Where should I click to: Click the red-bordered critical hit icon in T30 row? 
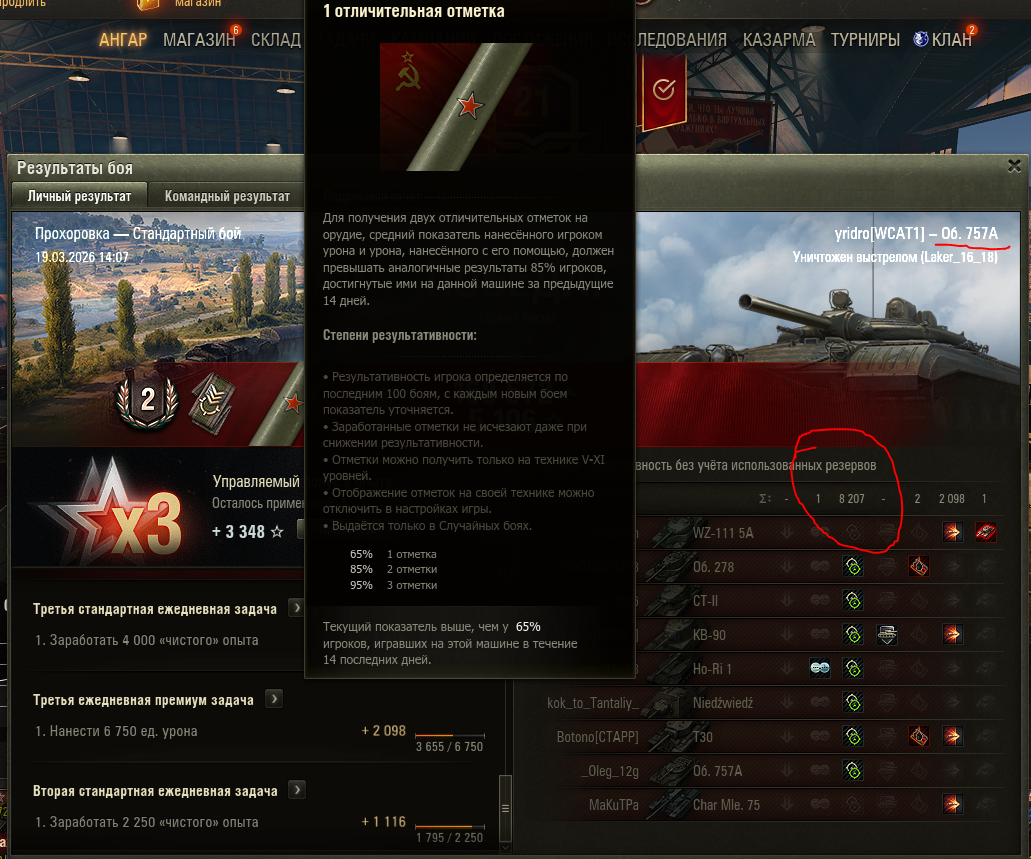[919, 736]
